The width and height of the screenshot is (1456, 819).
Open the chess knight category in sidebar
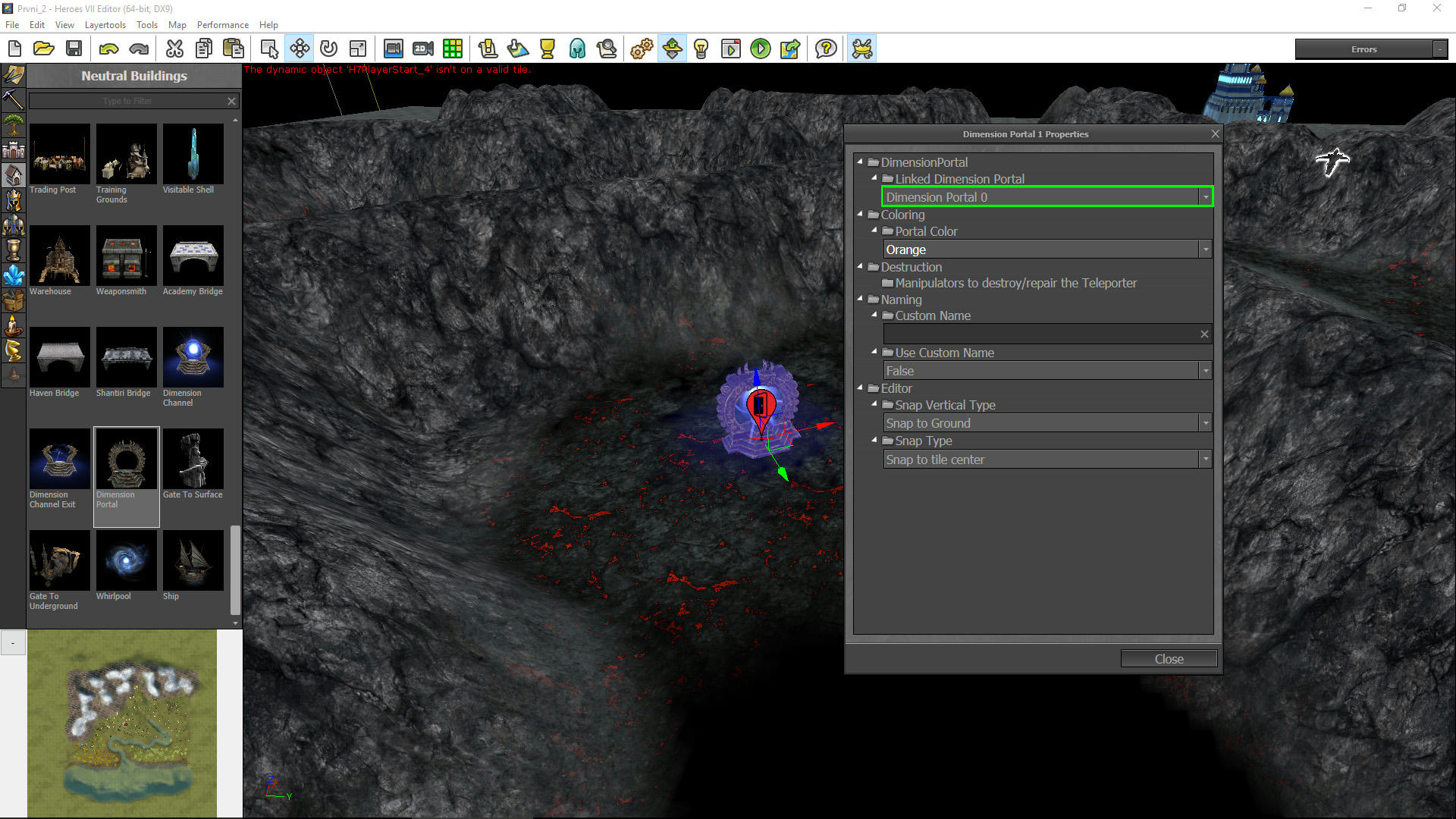[14, 350]
